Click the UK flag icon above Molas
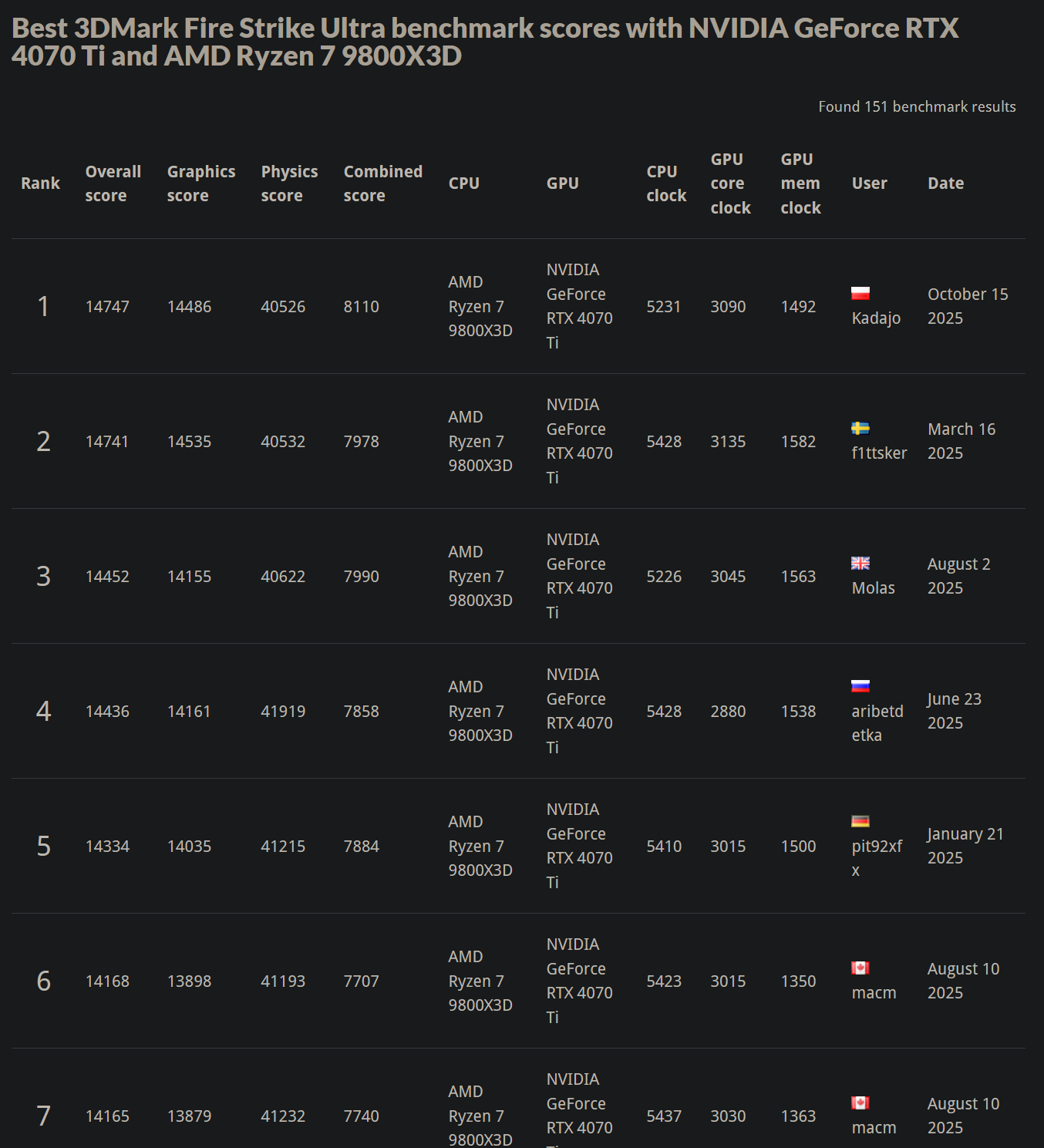The width and height of the screenshot is (1044, 1148). [860, 564]
